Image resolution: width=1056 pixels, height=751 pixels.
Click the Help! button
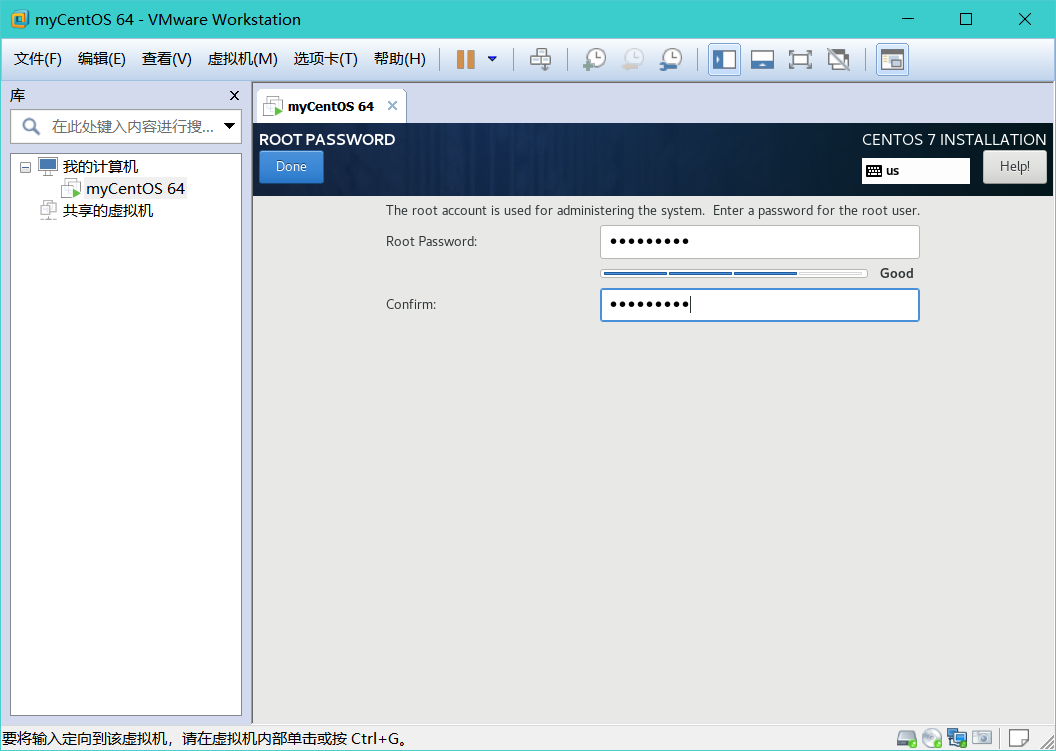click(1014, 166)
